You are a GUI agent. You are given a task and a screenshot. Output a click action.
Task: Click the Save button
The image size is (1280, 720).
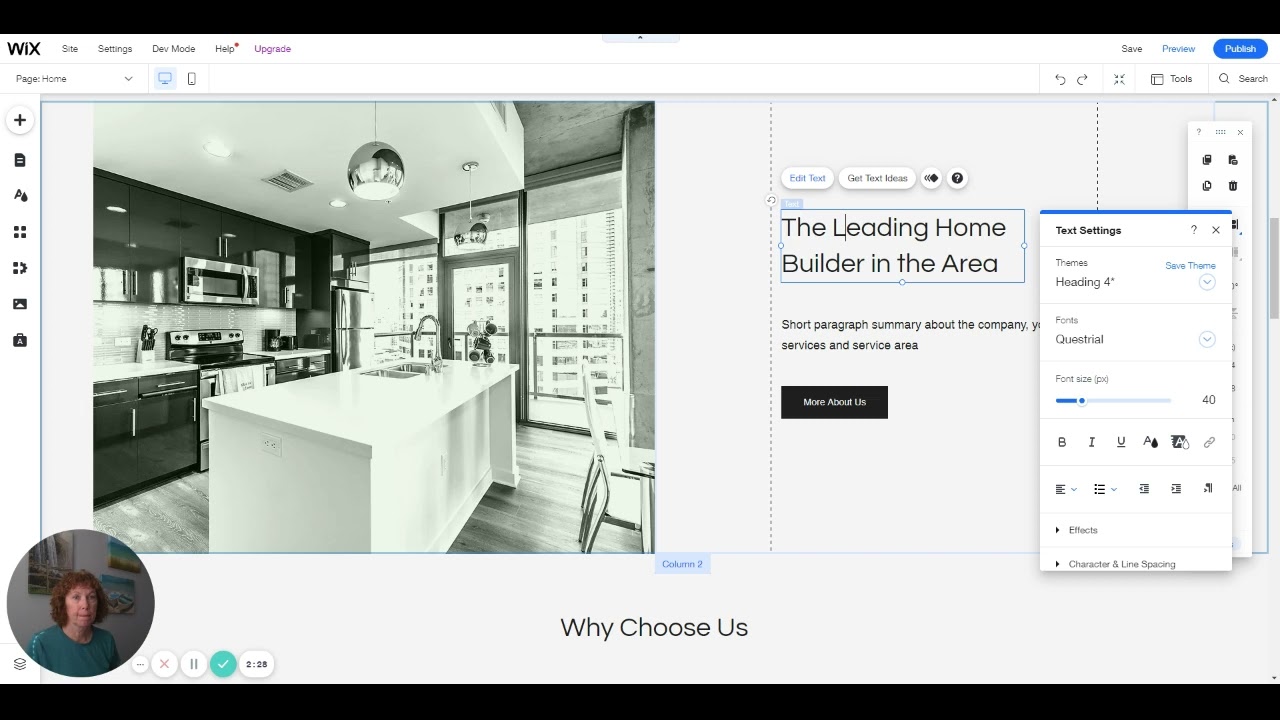click(1132, 48)
